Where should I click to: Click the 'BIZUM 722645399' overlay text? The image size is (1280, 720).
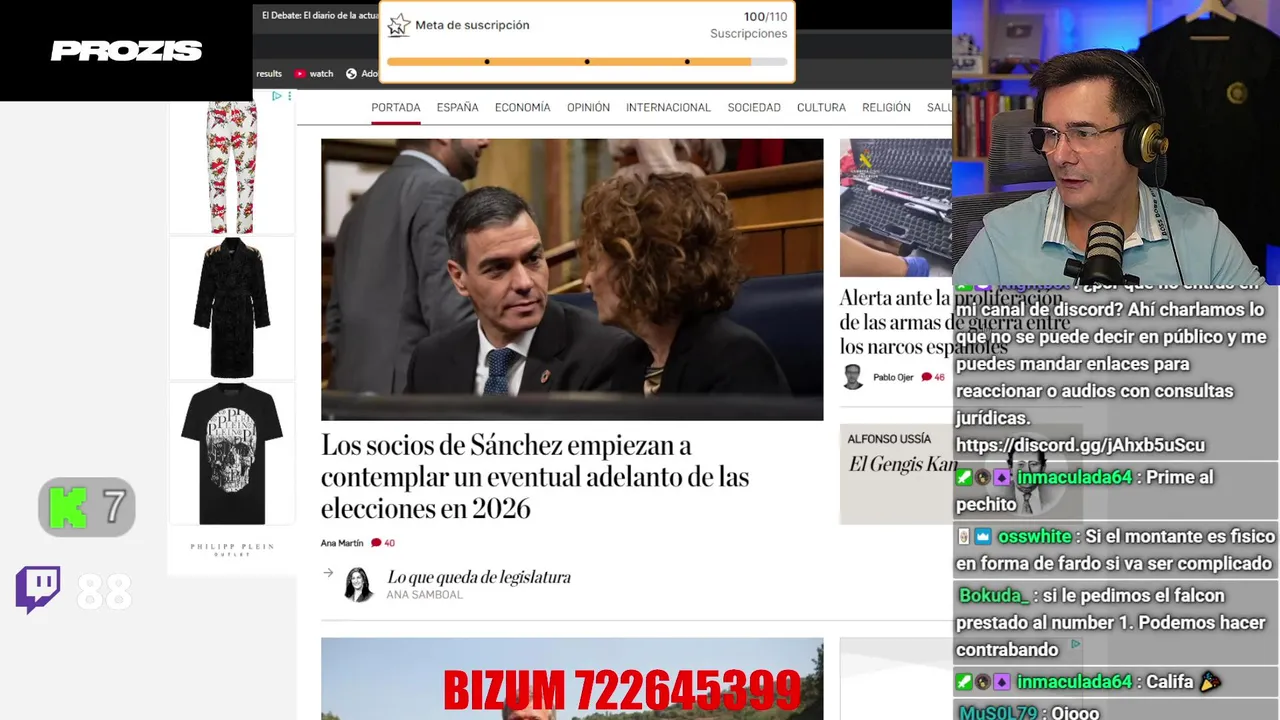point(622,691)
